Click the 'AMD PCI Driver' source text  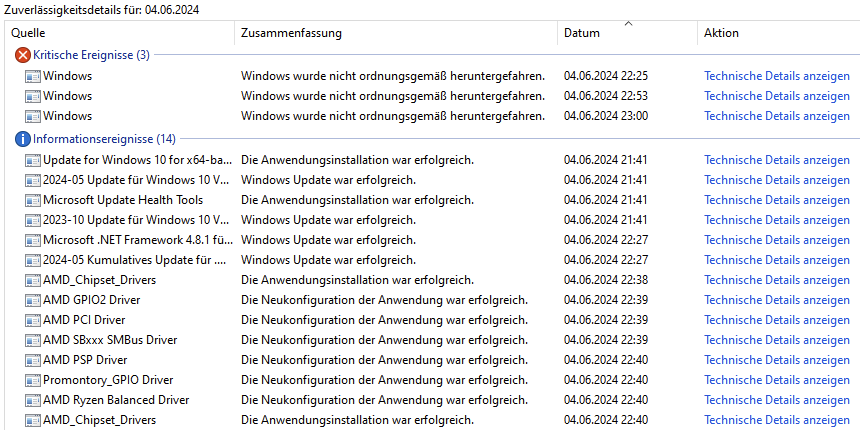[84, 320]
